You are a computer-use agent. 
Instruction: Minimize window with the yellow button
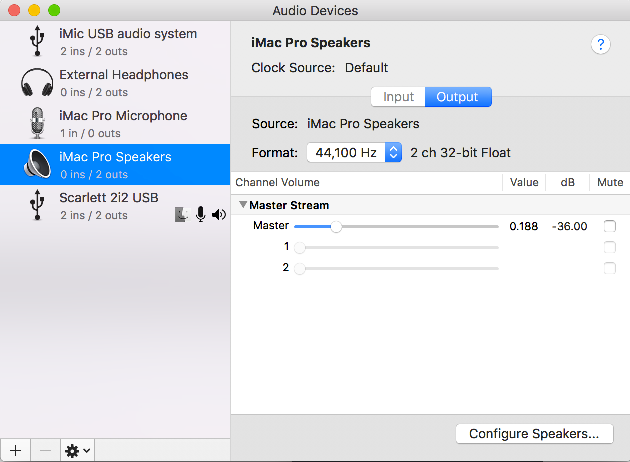point(34,10)
